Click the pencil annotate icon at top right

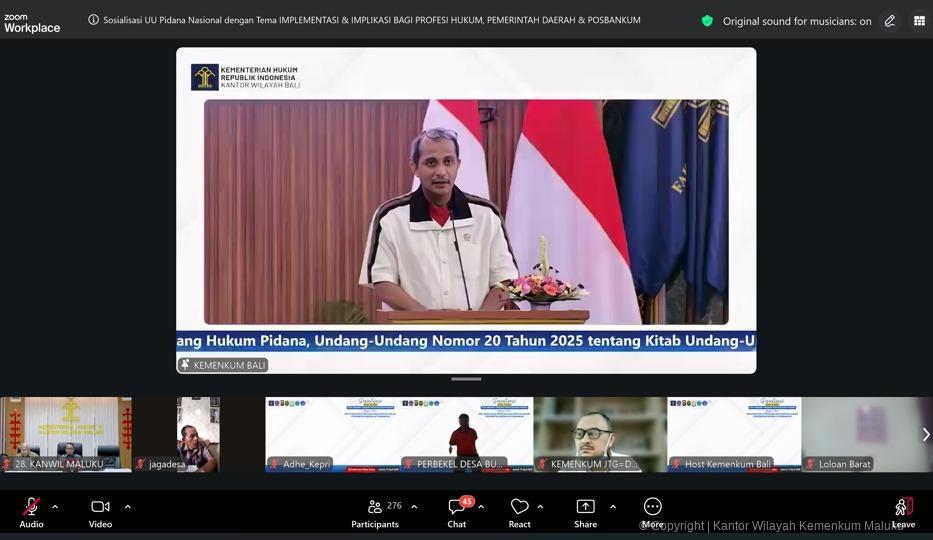pos(889,21)
